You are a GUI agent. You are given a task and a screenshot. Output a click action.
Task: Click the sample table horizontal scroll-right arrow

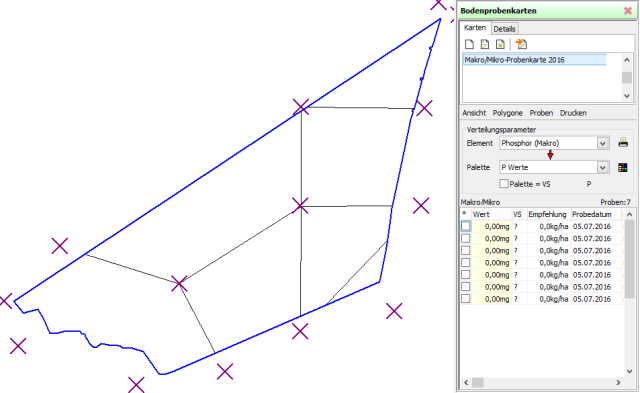click(x=619, y=382)
